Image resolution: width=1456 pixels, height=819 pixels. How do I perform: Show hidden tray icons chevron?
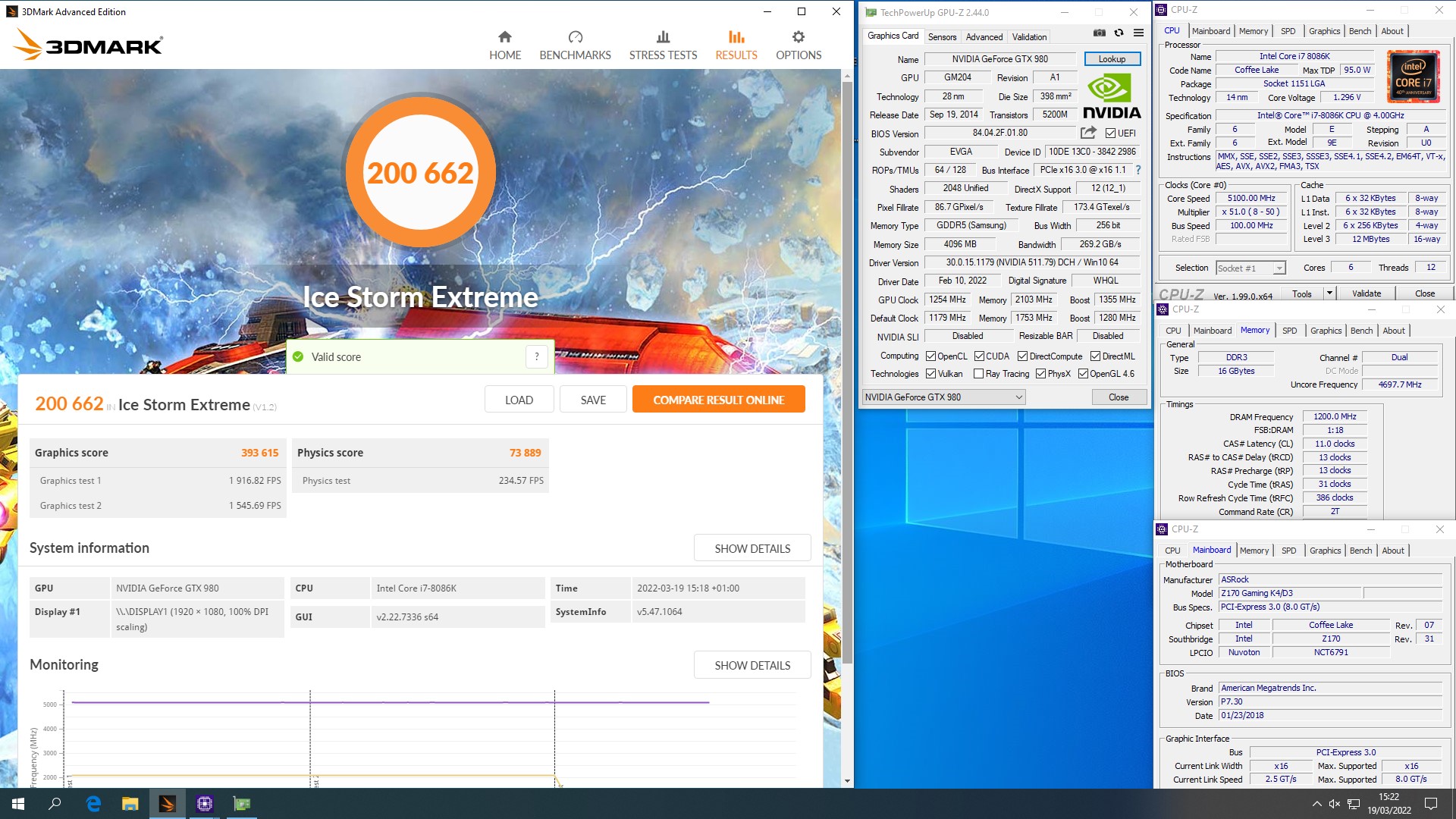pos(1316,804)
